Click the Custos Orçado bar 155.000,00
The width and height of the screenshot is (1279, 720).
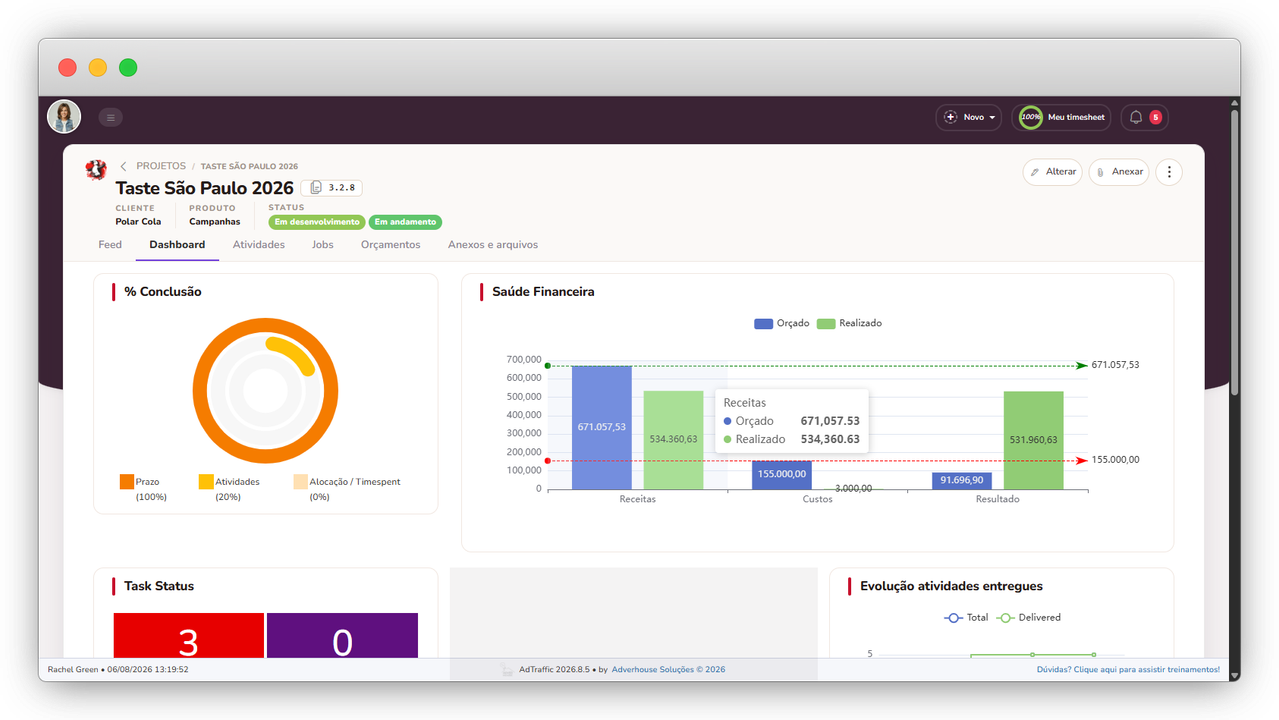click(782, 475)
